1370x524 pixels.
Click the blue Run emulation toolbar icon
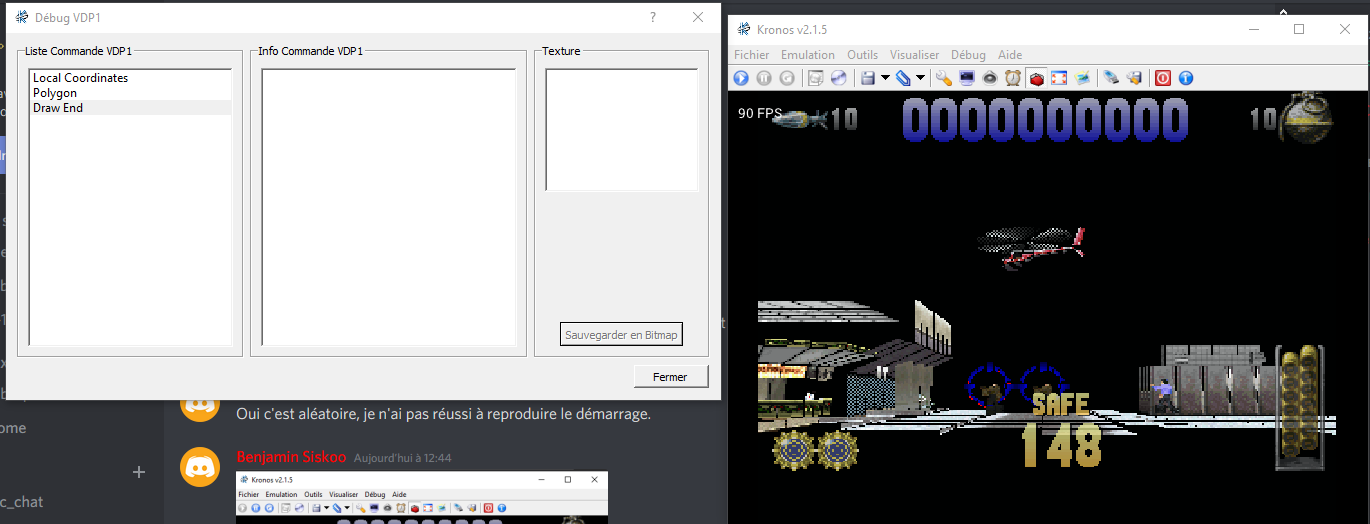[x=741, y=78]
